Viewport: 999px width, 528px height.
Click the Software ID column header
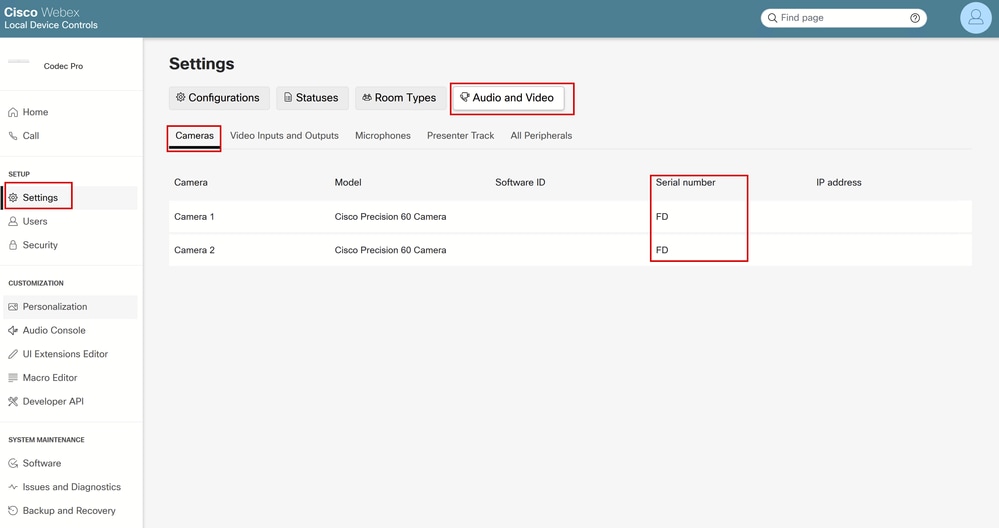(520, 182)
